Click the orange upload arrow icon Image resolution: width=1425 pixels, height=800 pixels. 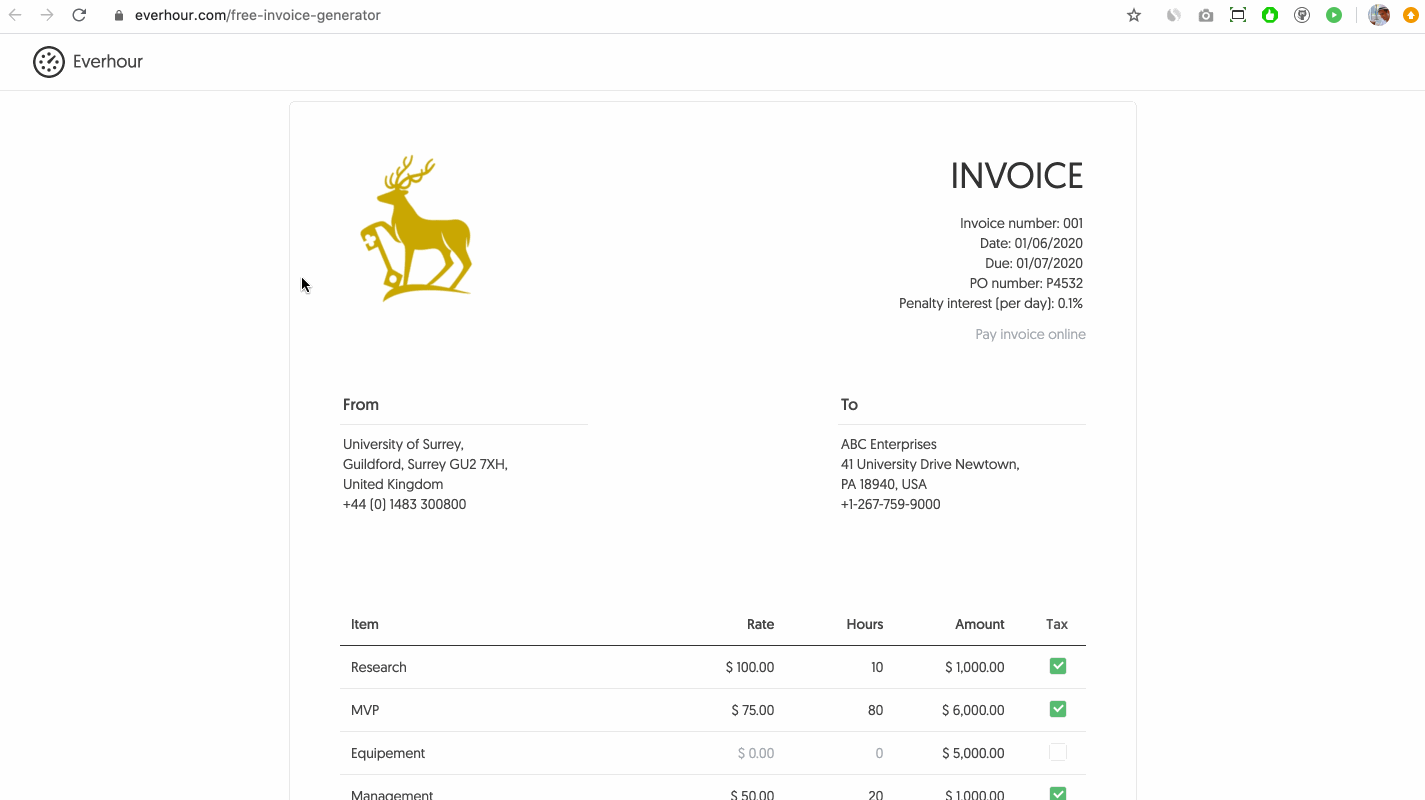(x=1411, y=15)
